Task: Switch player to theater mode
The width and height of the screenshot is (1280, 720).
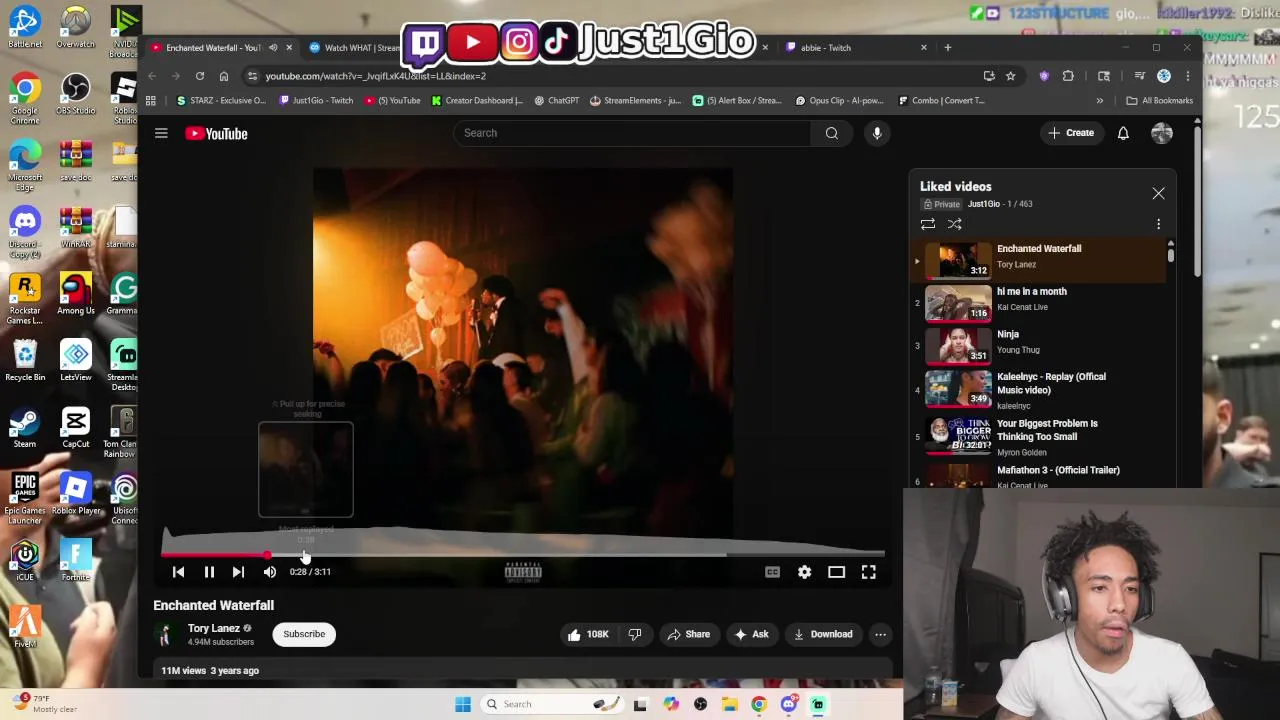Action: click(x=836, y=572)
